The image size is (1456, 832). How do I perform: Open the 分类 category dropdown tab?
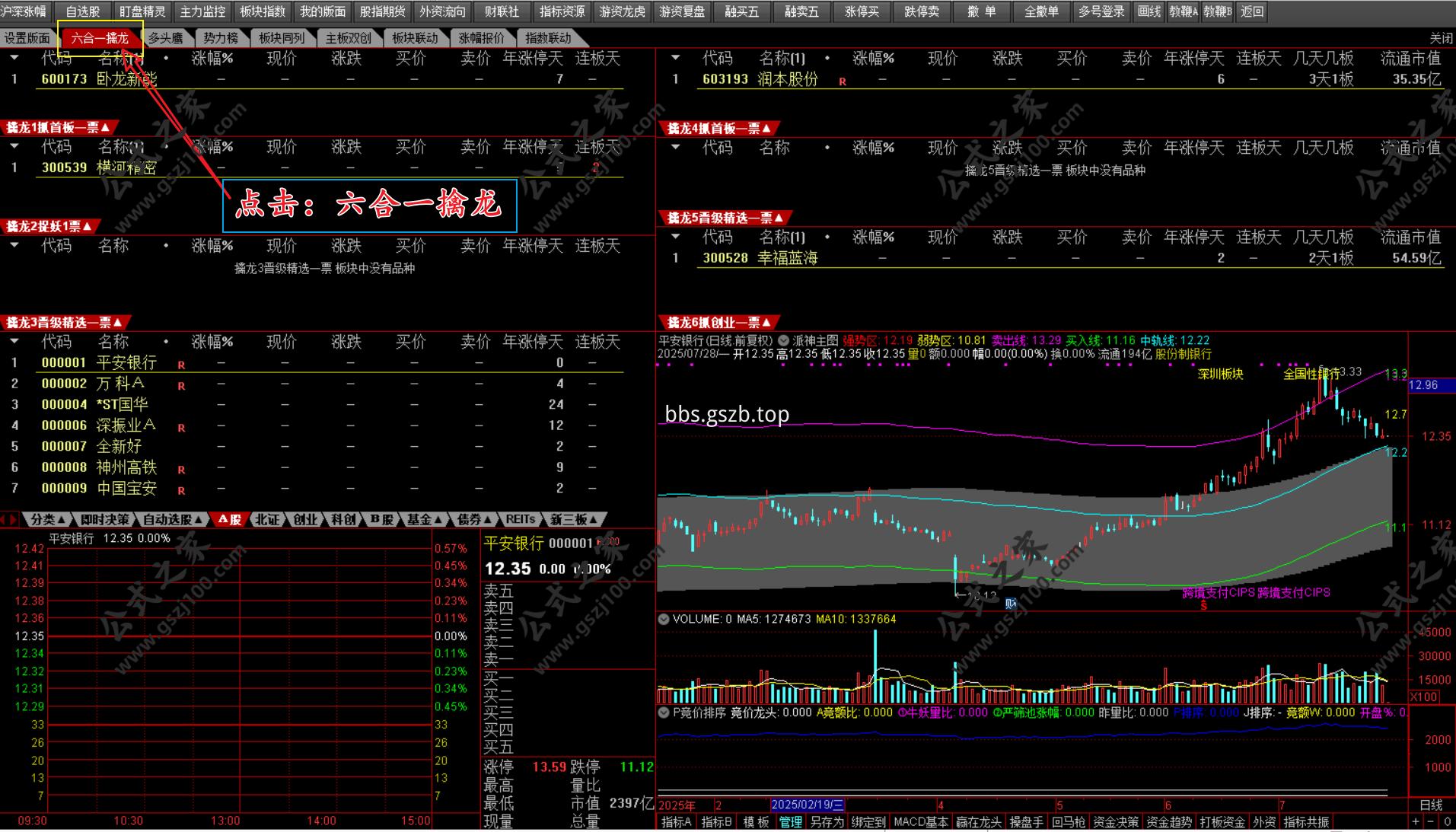click(48, 519)
